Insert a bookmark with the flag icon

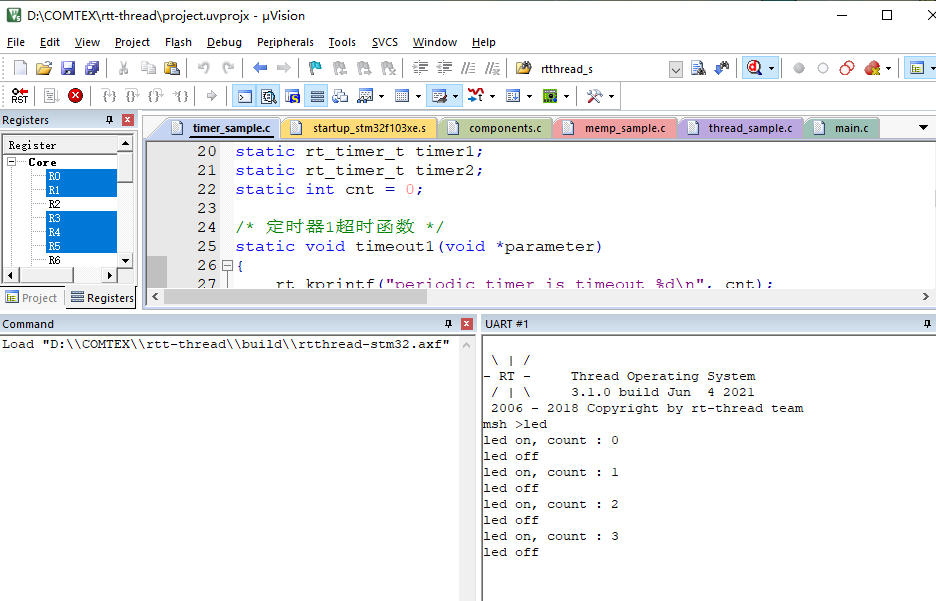tap(315, 68)
